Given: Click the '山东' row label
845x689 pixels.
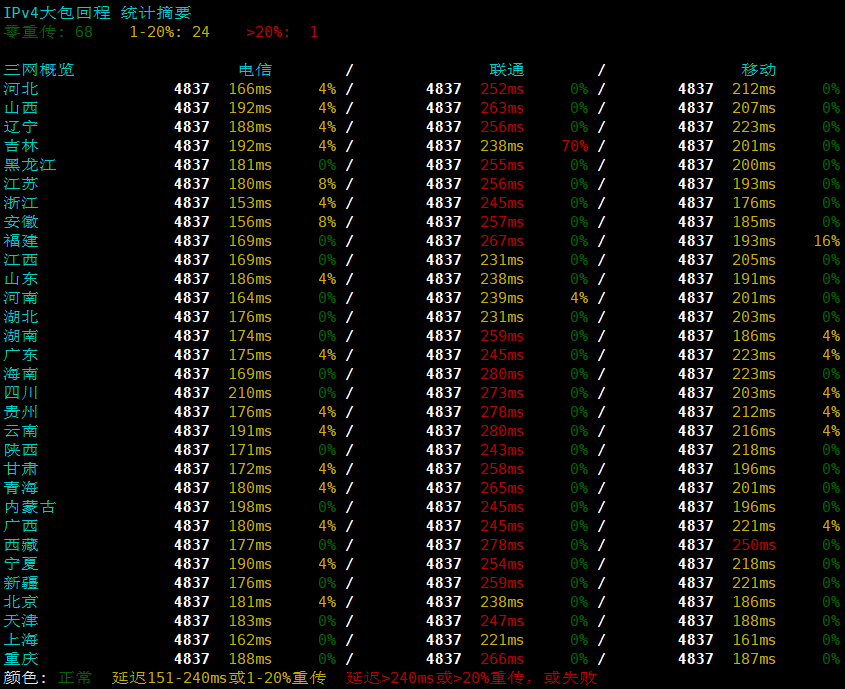Looking at the screenshot, I should 21,279.
